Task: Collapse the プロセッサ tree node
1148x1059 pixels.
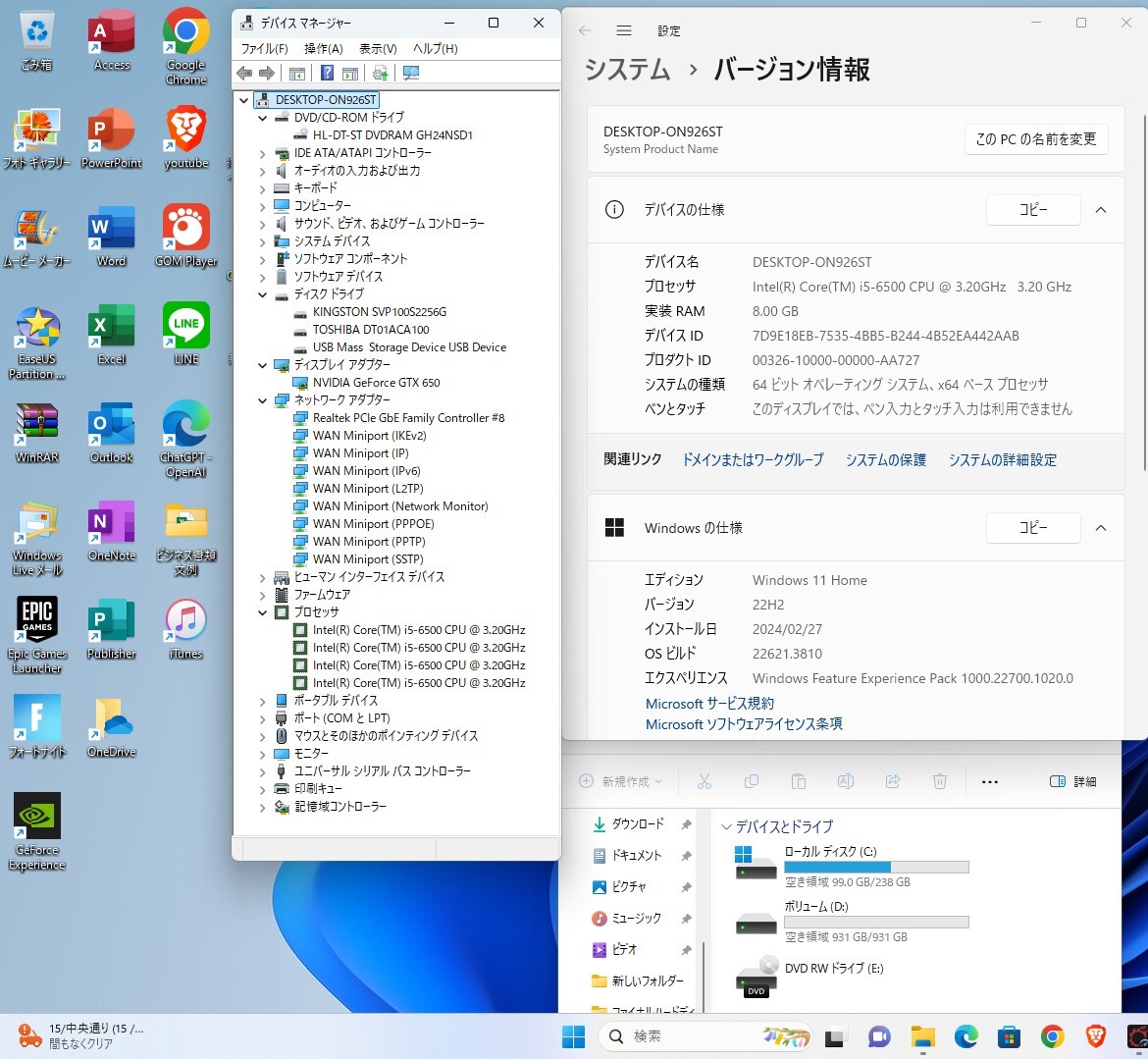Action: (262, 613)
